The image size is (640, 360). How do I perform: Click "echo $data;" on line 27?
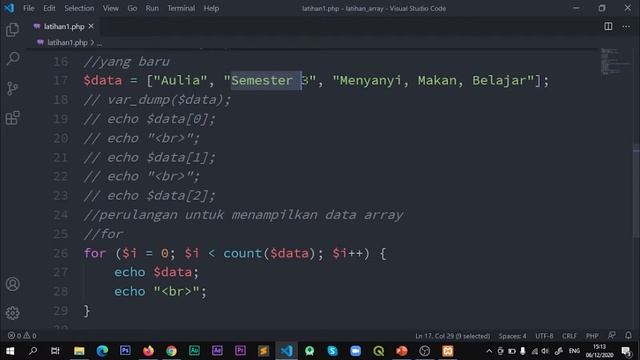click(156, 272)
